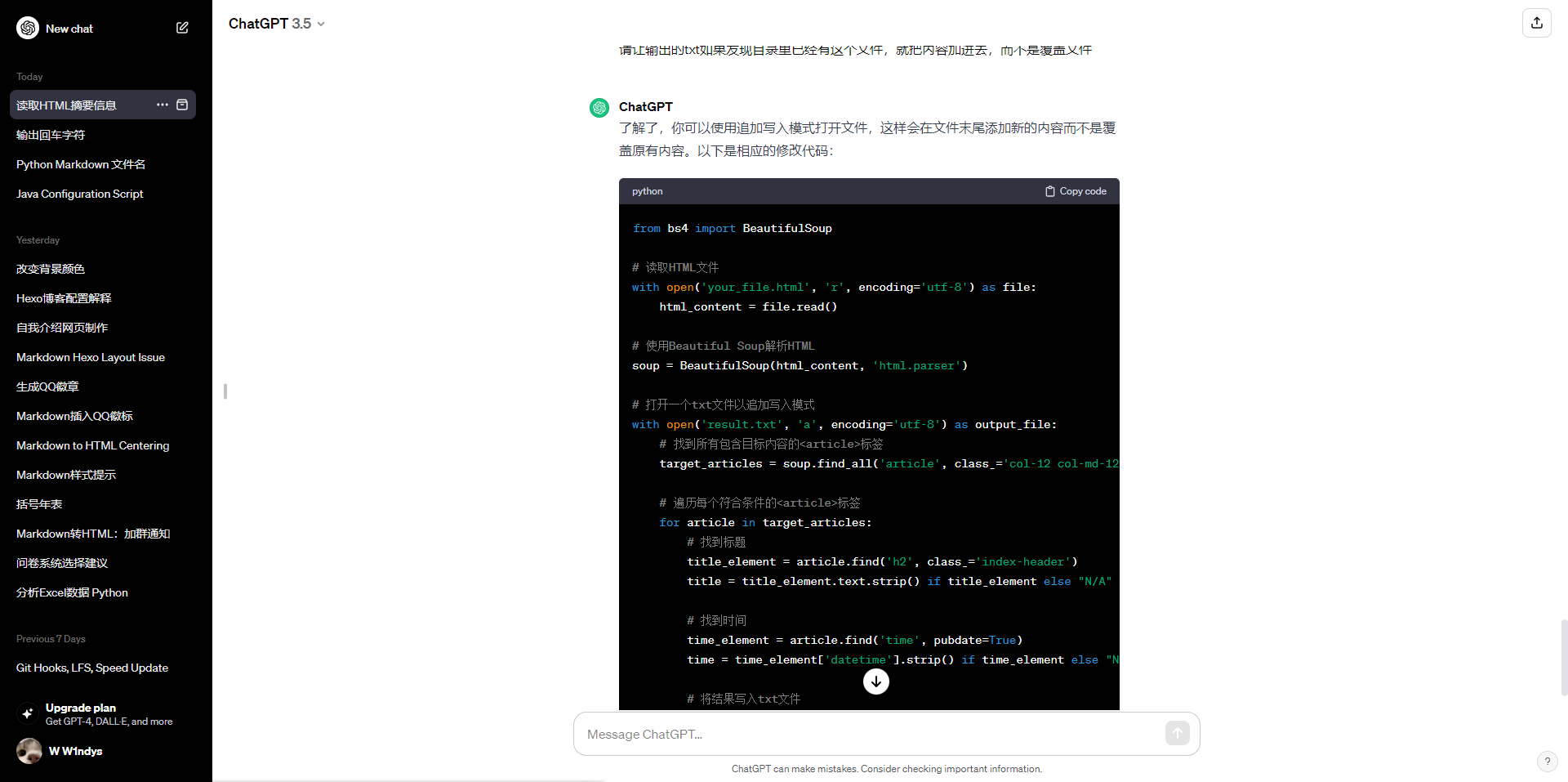Click the soup = BeautifulSoup code line

[800, 365]
